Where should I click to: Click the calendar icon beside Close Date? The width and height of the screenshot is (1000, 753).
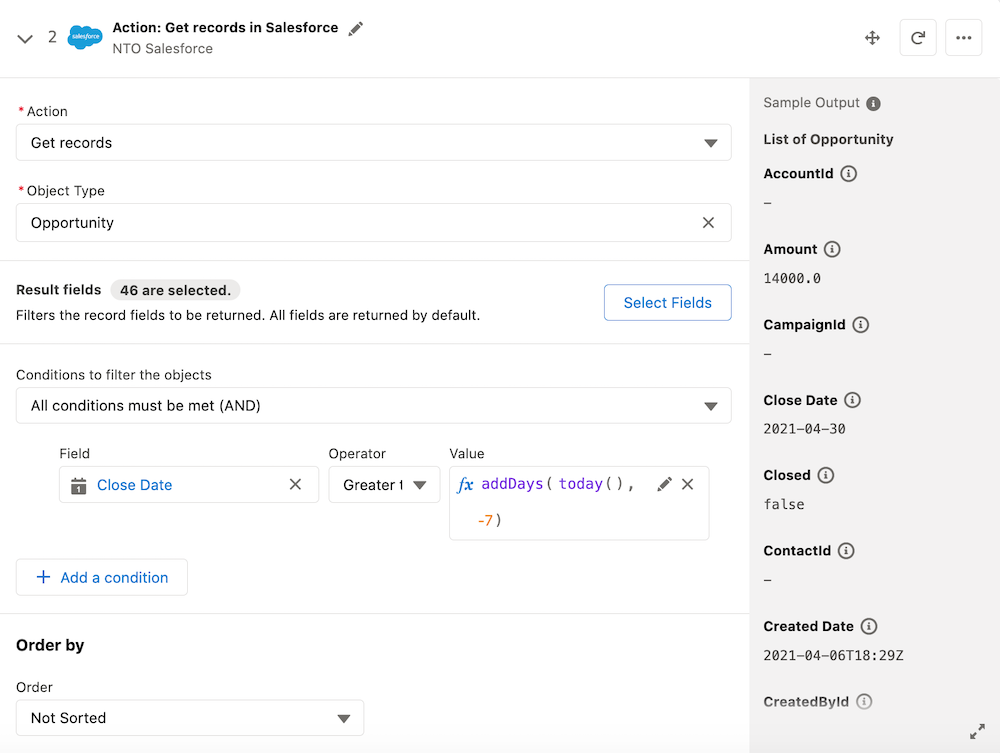[x=78, y=486]
